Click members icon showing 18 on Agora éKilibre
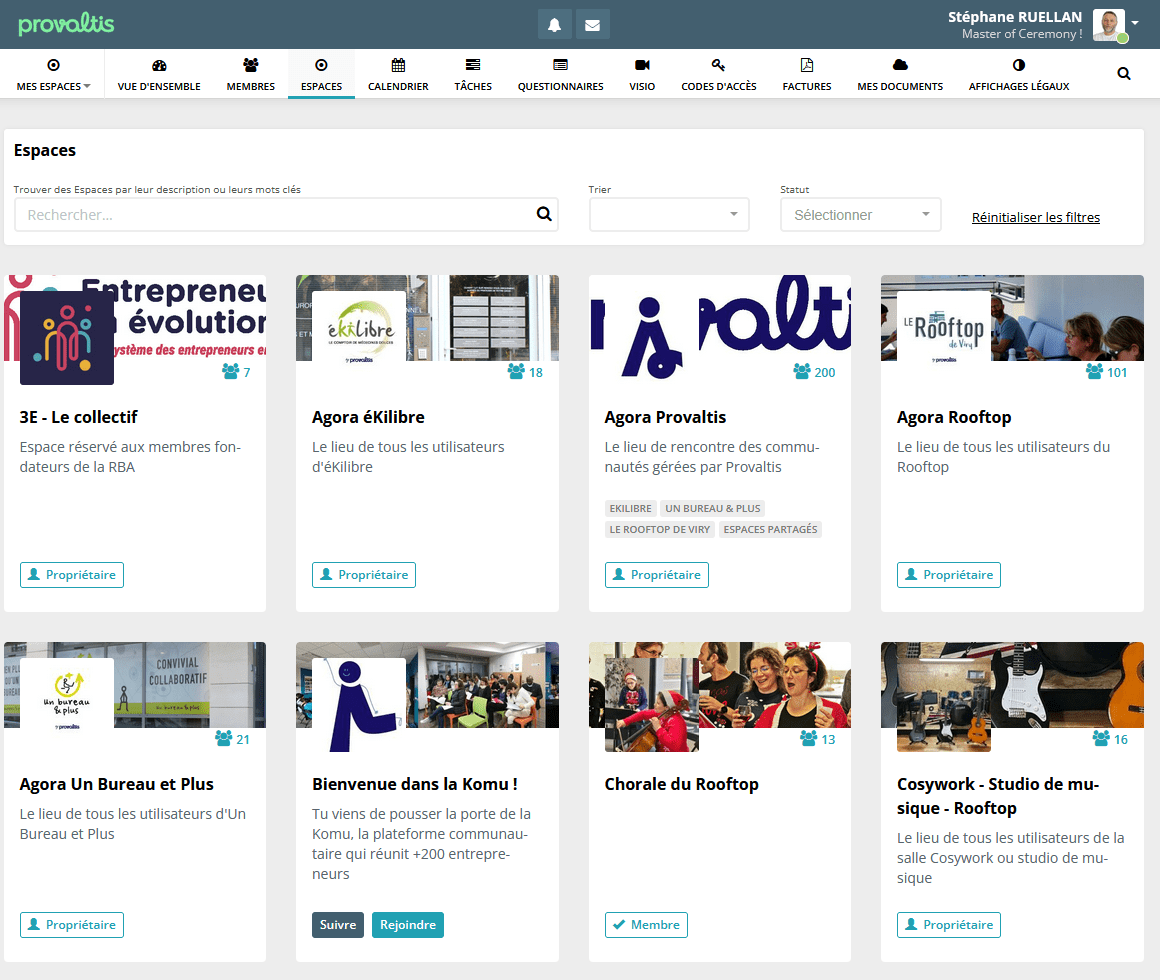This screenshot has width=1160, height=980. (x=525, y=372)
